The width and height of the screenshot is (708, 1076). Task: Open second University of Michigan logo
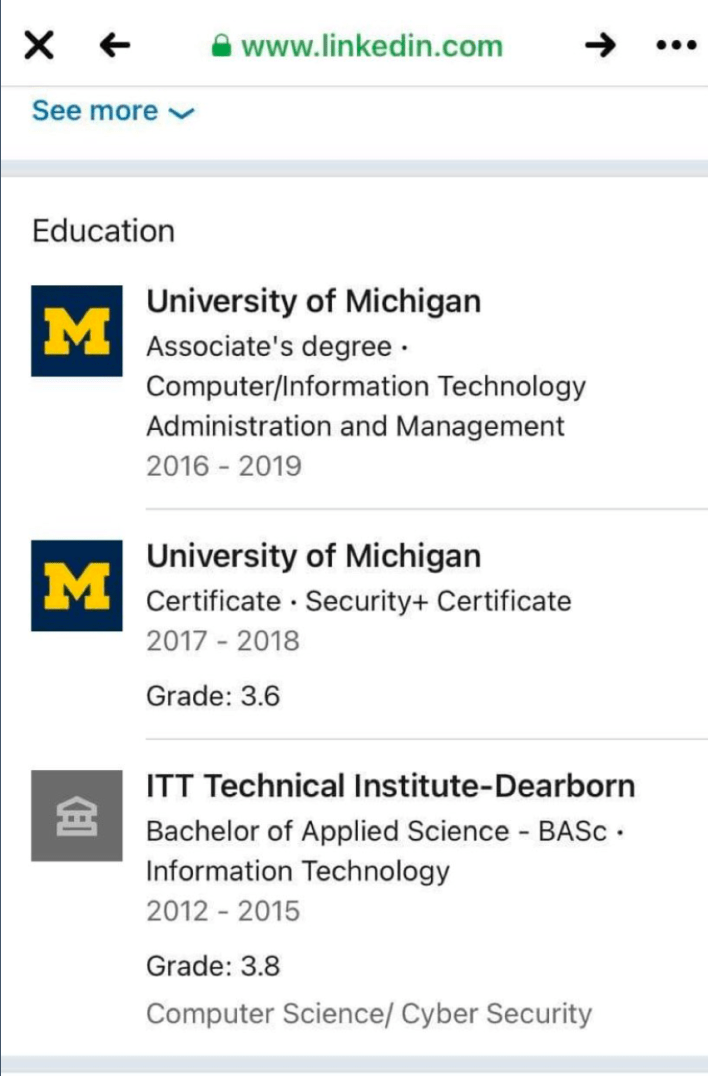pos(77,585)
